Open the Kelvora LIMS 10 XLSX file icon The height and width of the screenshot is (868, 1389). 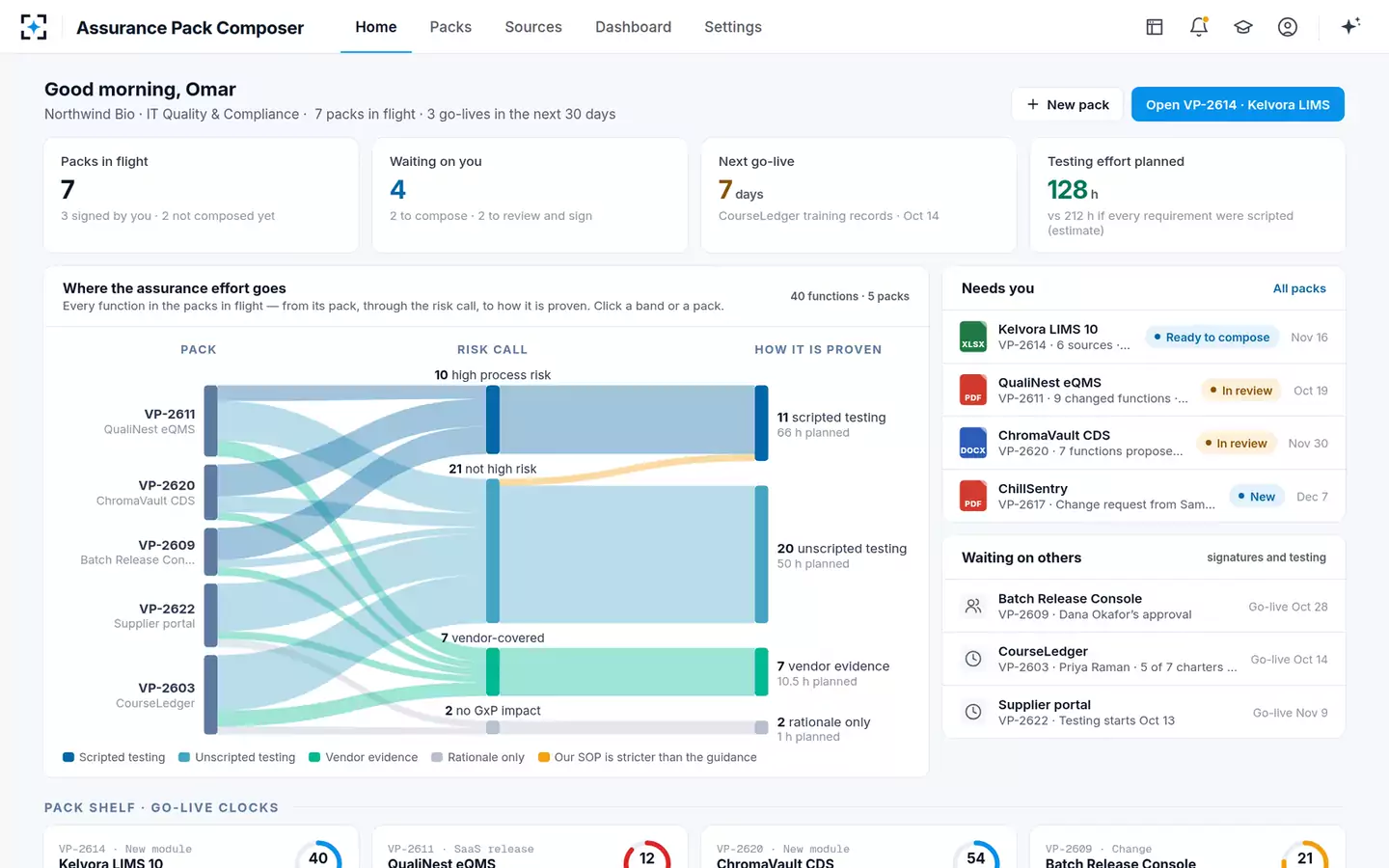[x=973, y=337]
